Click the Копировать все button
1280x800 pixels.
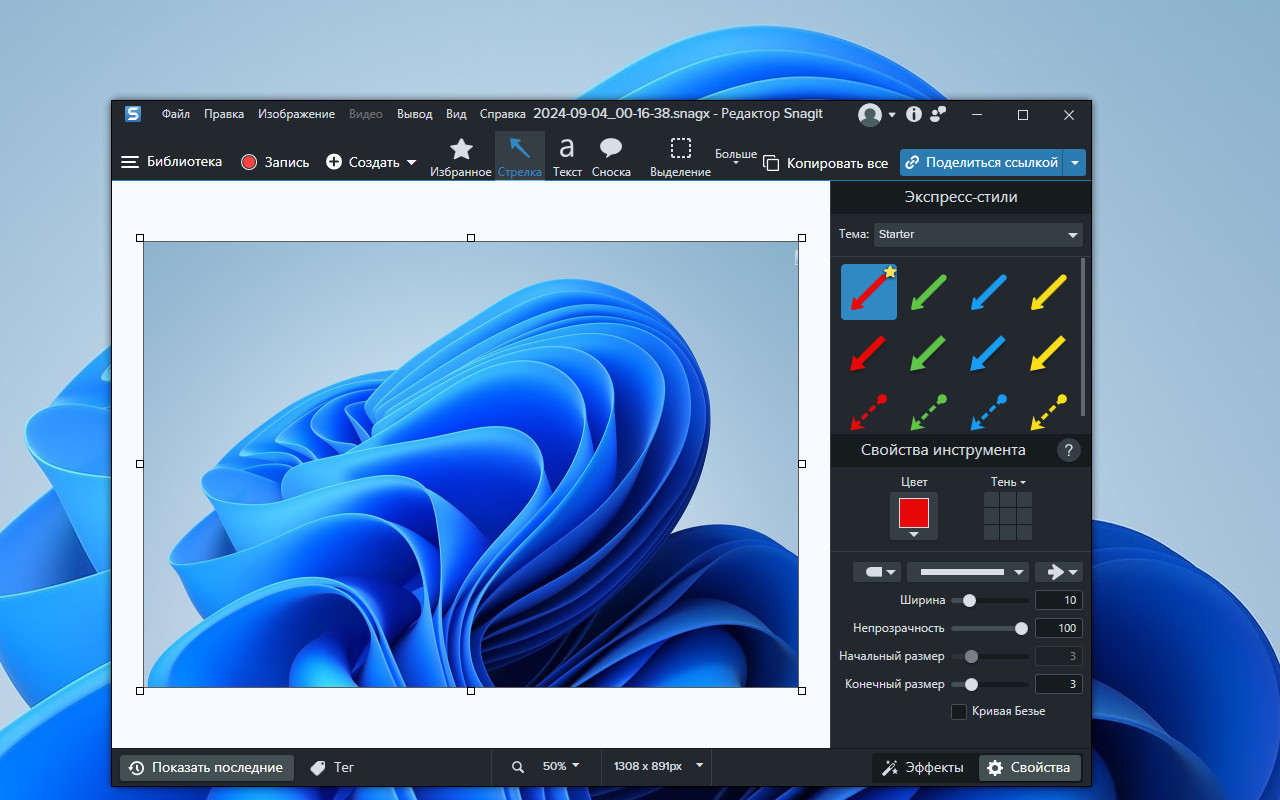tap(826, 162)
